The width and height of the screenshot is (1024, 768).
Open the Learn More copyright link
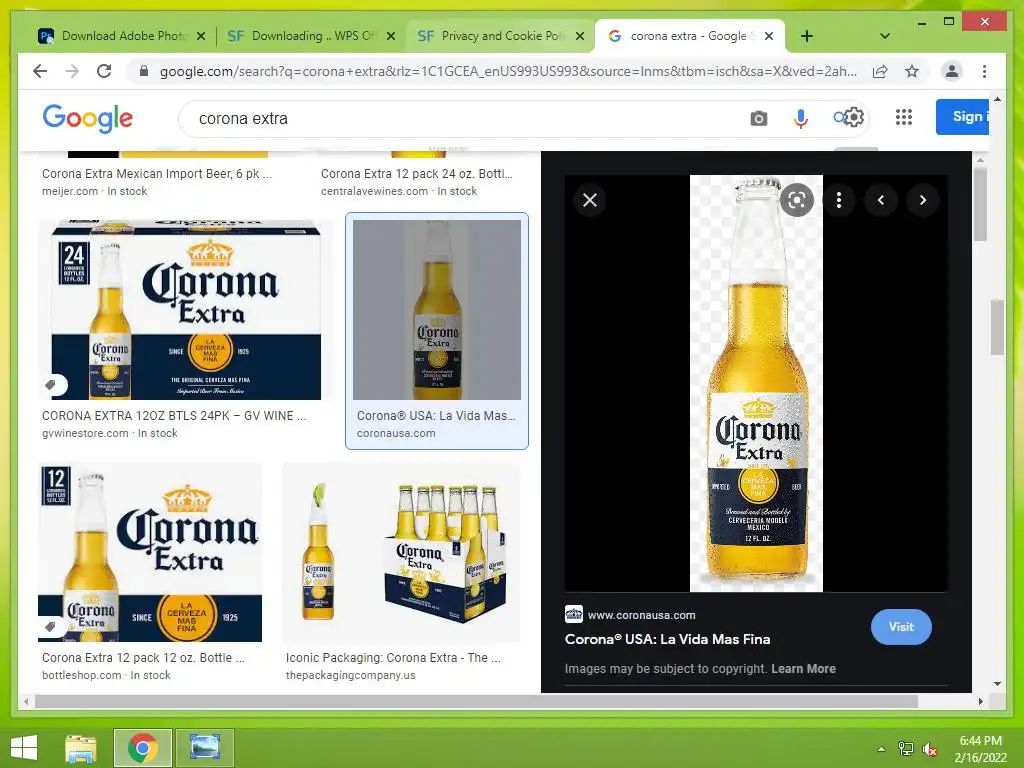point(803,669)
